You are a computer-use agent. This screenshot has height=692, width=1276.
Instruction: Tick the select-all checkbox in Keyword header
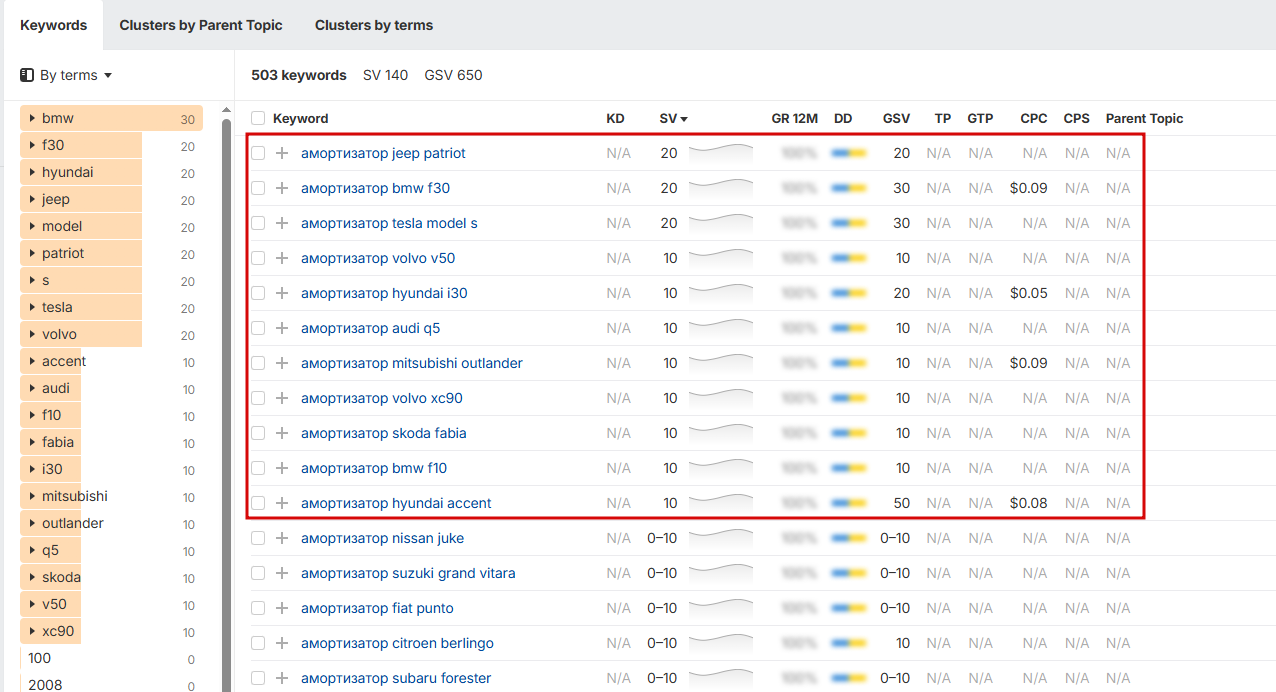coord(258,118)
